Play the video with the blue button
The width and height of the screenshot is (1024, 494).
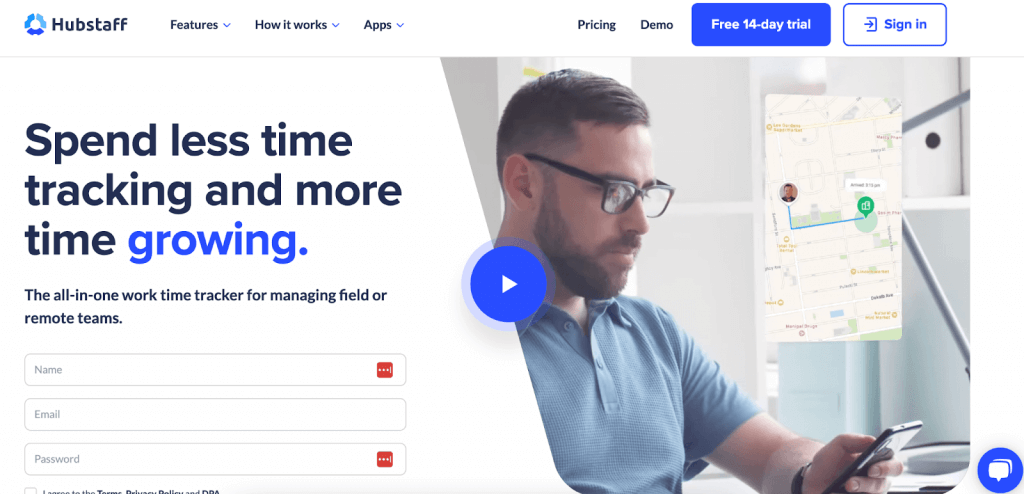pyautogui.click(x=508, y=284)
